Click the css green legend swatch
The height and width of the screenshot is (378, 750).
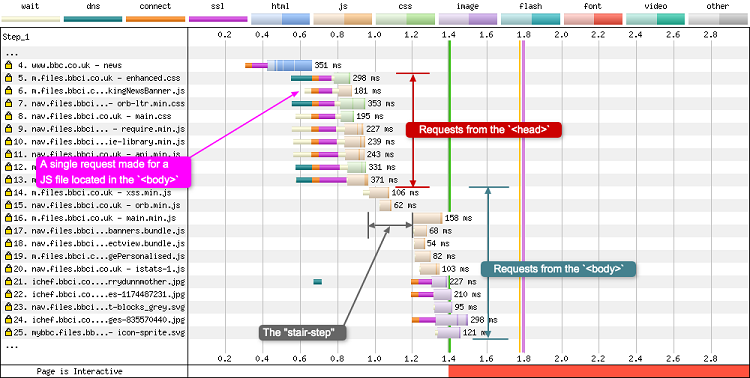click(x=405, y=19)
